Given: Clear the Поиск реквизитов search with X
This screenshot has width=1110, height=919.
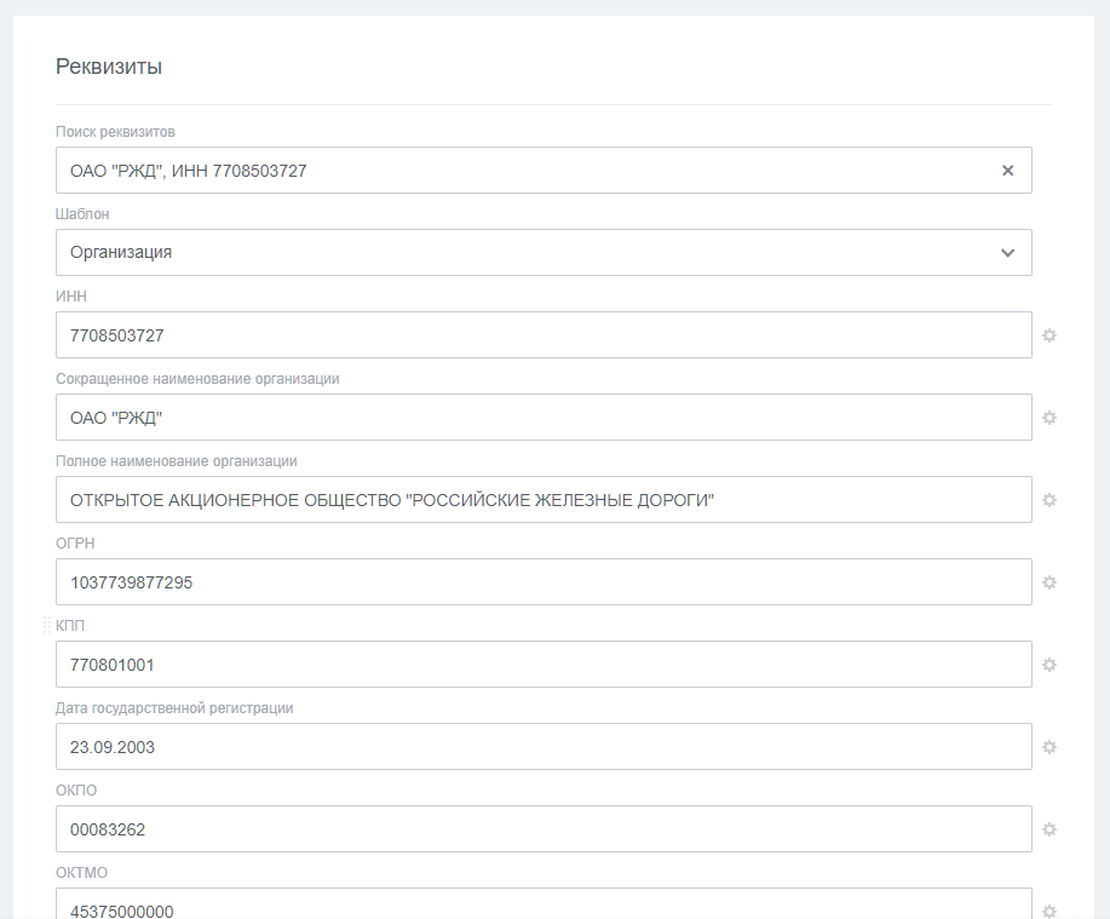Looking at the screenshot, I should pyautogui.click(x=1007, y=170).
